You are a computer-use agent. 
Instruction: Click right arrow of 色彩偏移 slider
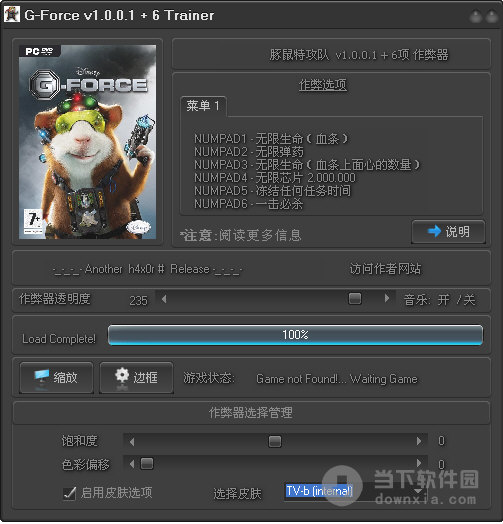pos(419,463)
